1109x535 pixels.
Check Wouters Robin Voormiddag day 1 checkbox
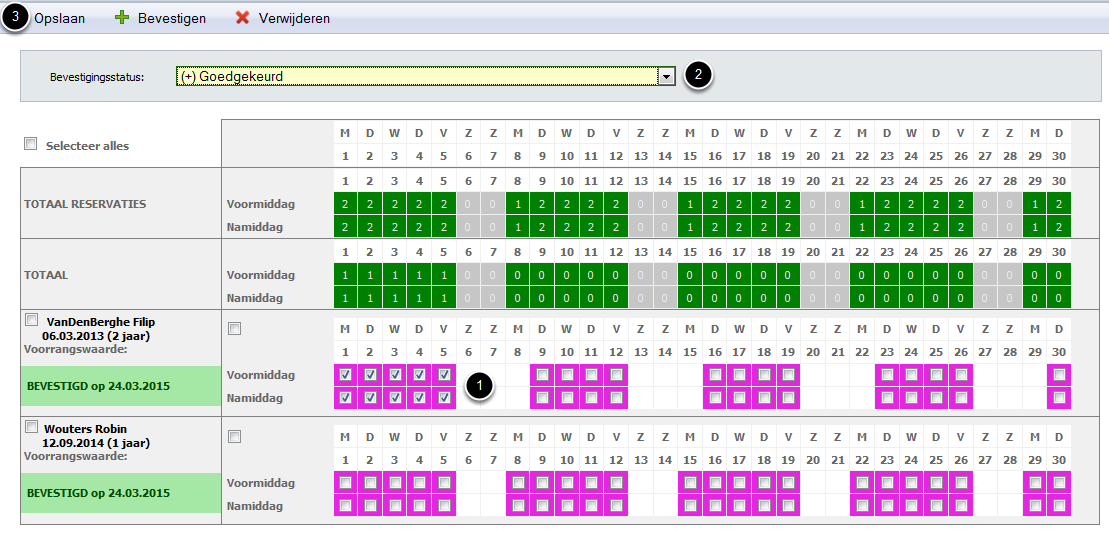tap(345, 483)
